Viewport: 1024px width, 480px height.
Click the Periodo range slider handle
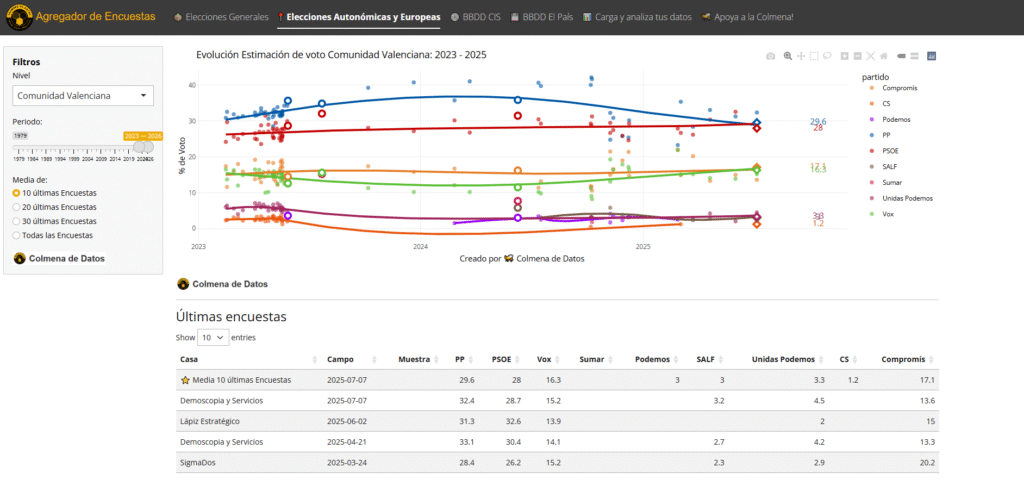point(146,147)
